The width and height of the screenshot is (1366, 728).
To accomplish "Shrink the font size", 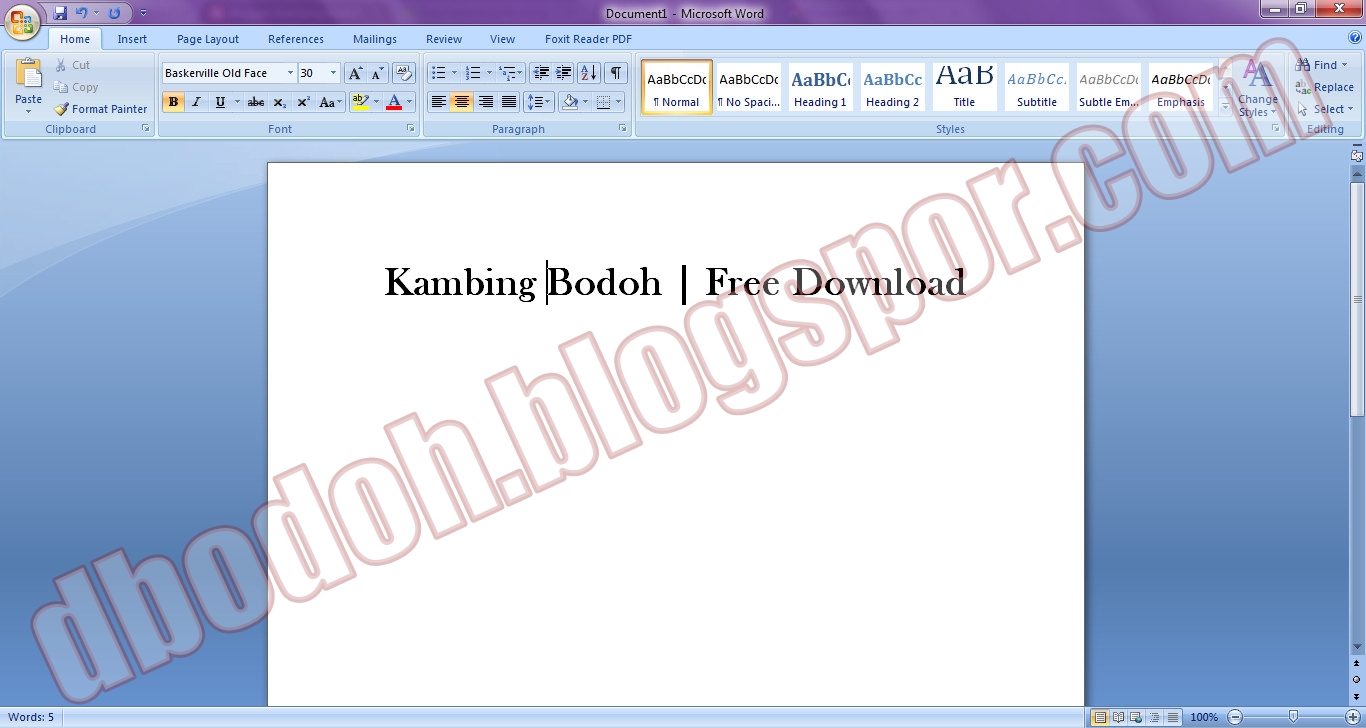I will pos(378,73).
